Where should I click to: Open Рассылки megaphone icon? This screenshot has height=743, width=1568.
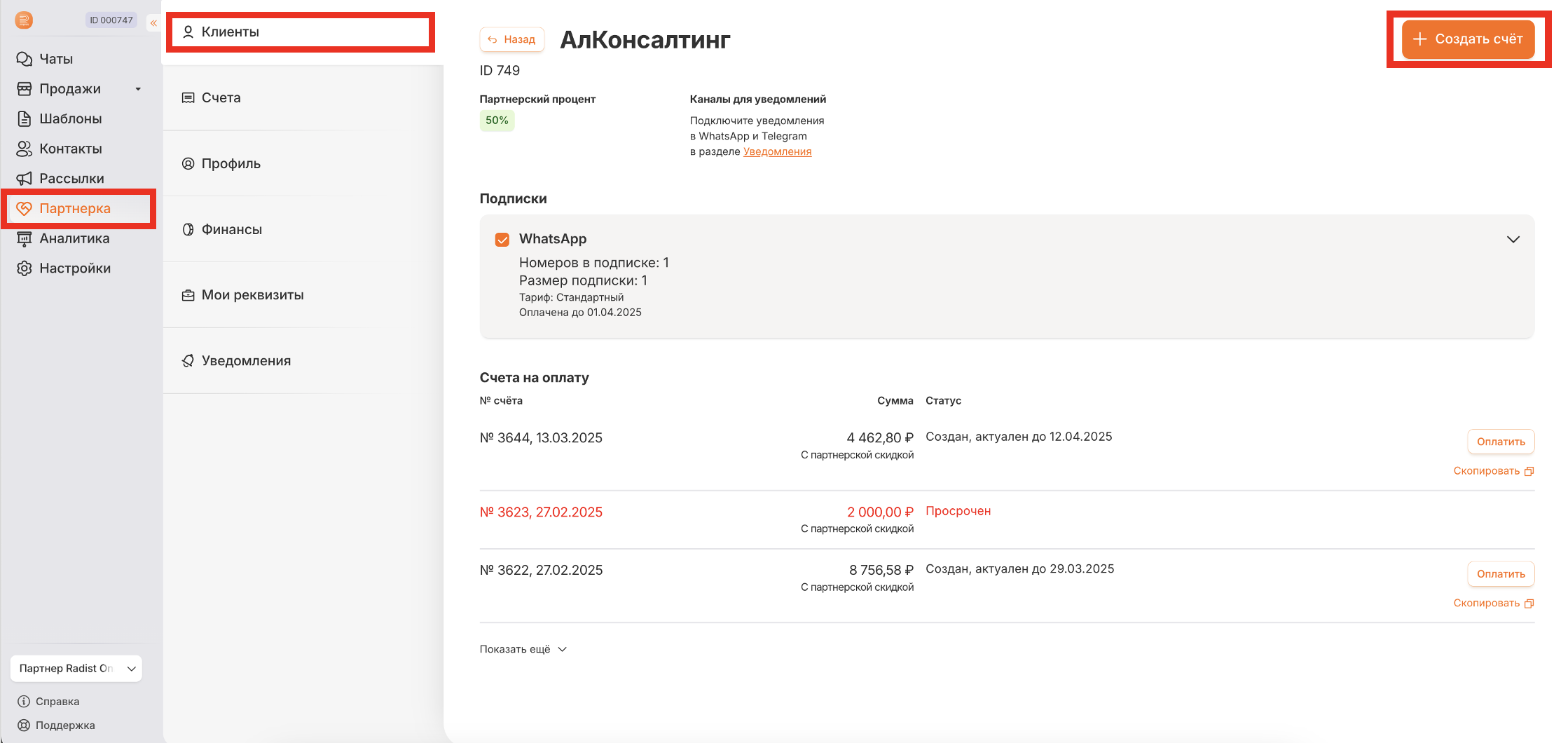pyautogui.click(x=25, y=179)
